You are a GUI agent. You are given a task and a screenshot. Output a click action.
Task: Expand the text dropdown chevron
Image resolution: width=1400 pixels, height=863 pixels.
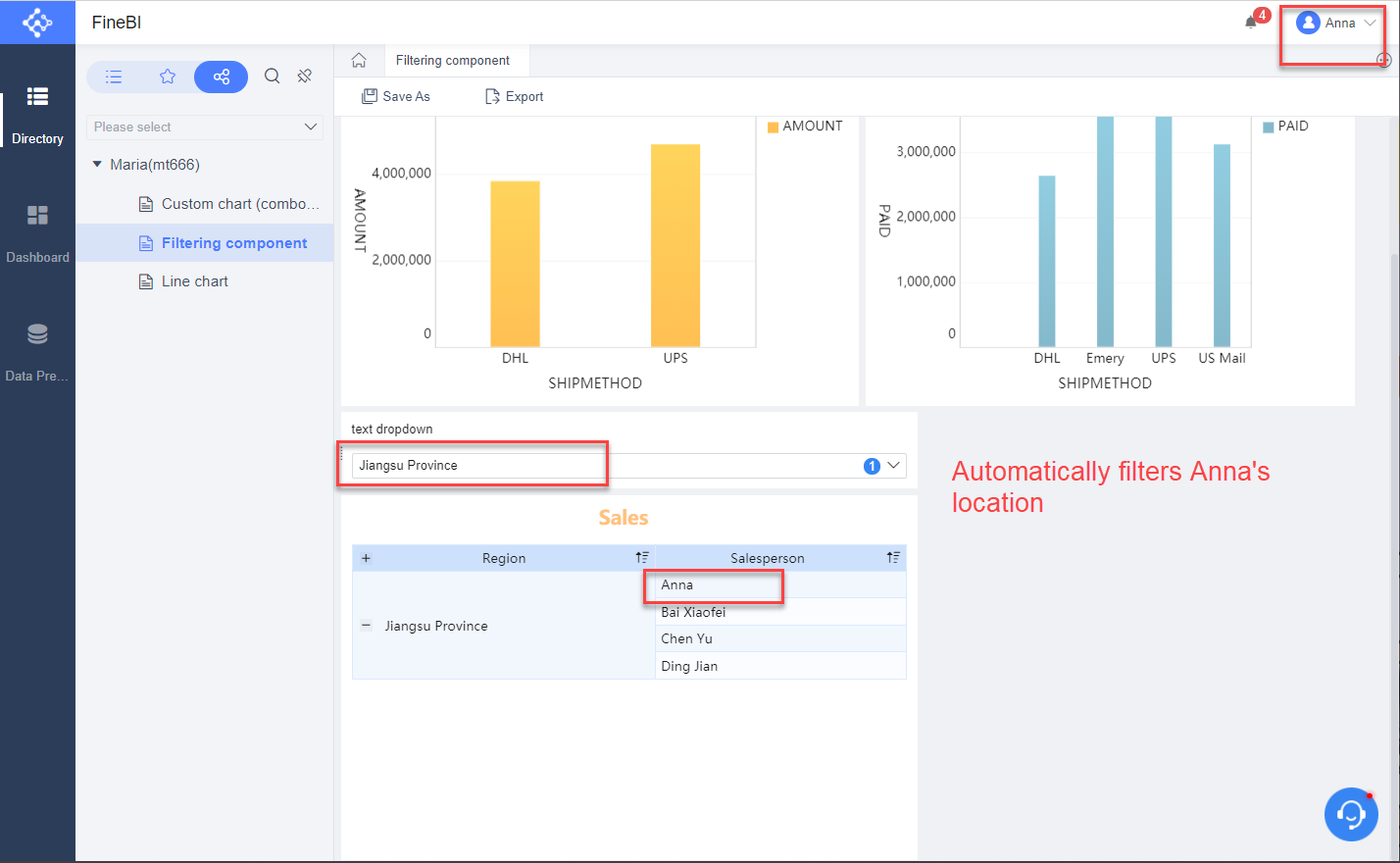point(894,465)
